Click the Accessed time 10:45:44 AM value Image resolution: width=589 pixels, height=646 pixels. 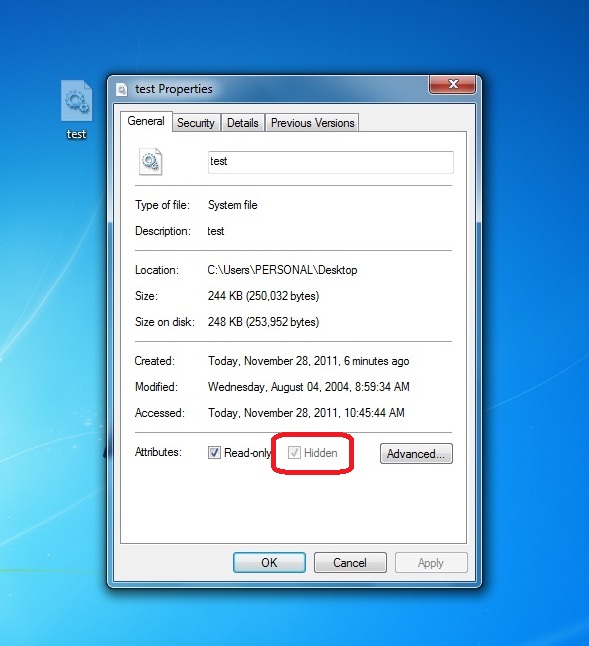pyautogui.click(x=306, y=413)
